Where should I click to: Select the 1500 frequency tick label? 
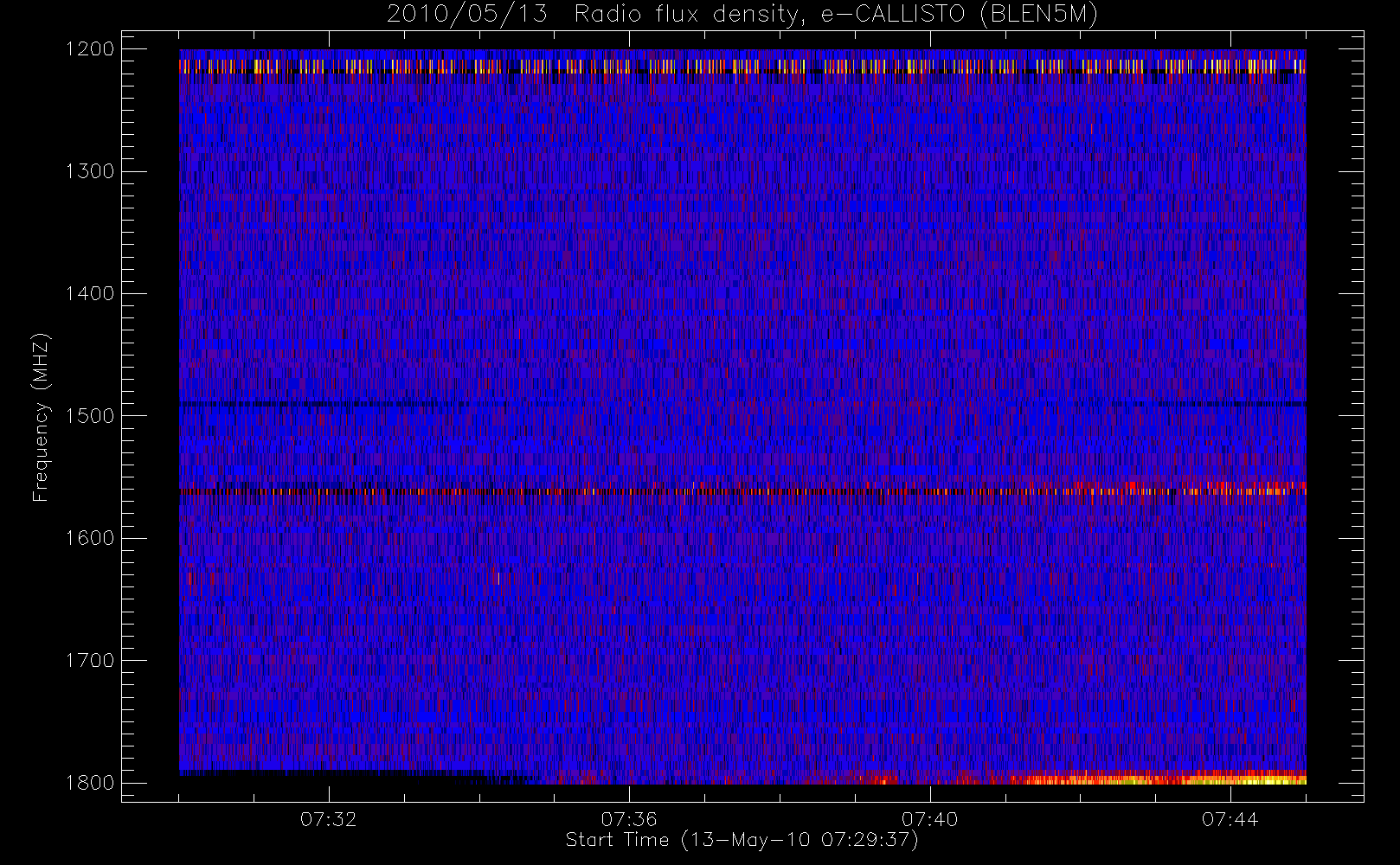point(90,416)
